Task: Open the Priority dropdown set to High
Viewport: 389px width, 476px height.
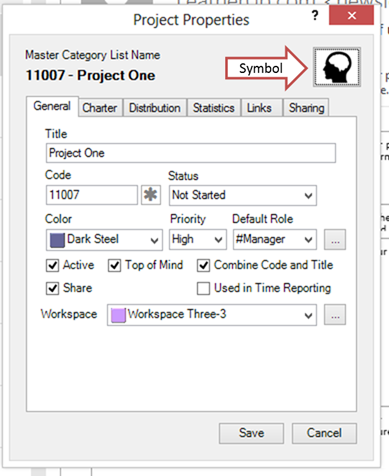Action: pyautogui.click(x=198, y=239)
